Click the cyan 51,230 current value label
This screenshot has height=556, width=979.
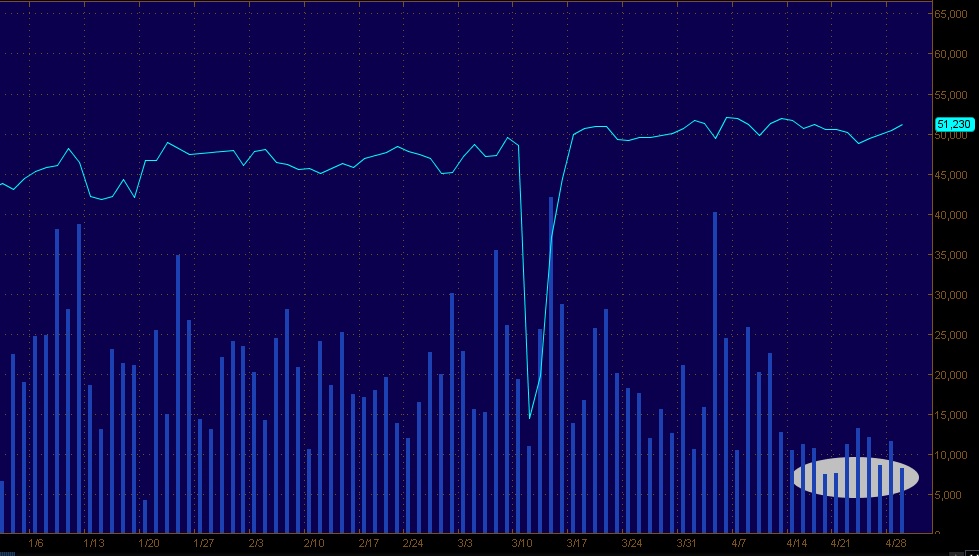tap(953, 124)
